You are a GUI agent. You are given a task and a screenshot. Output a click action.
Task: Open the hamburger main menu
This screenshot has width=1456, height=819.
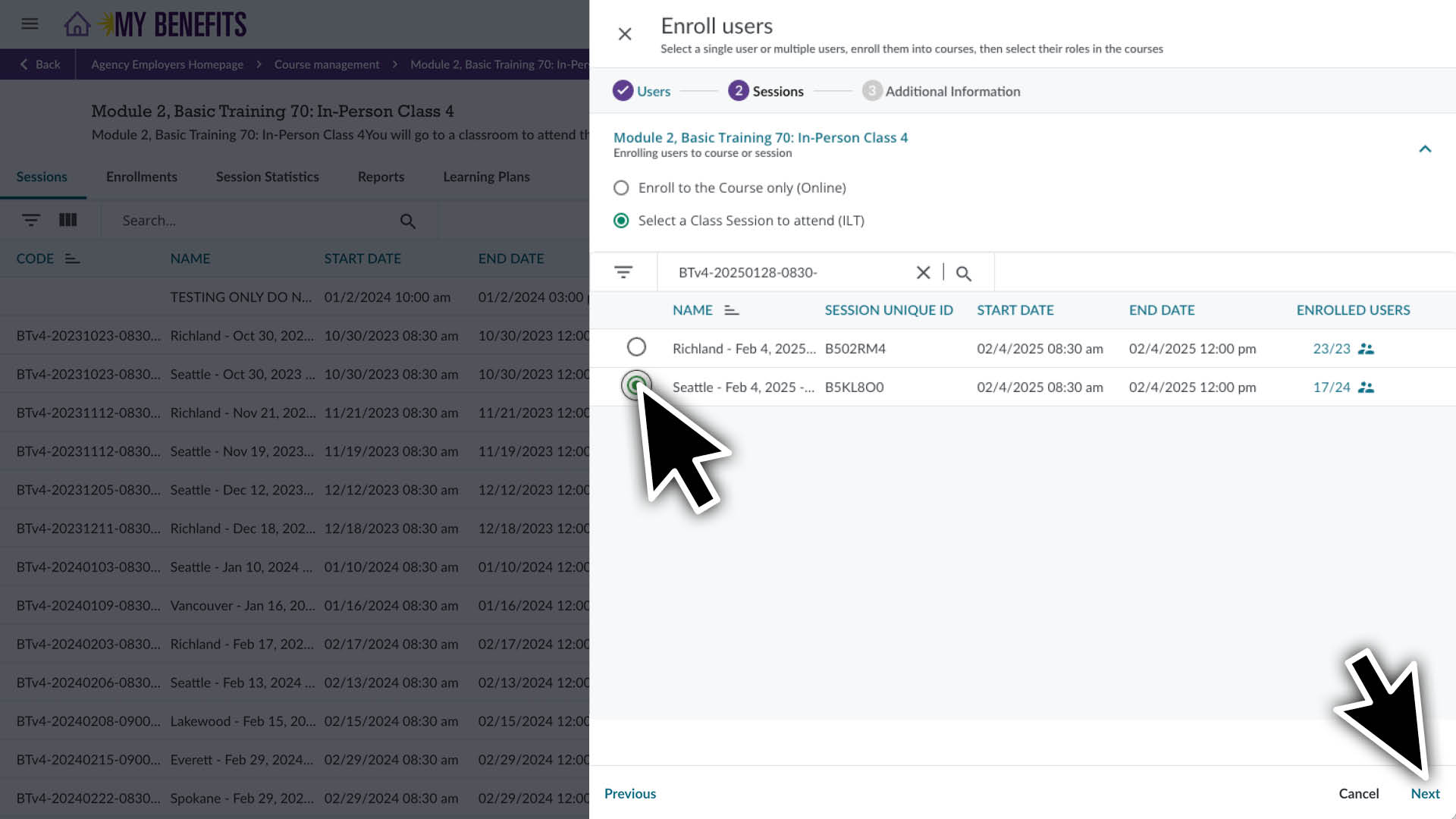coord(30,24)
